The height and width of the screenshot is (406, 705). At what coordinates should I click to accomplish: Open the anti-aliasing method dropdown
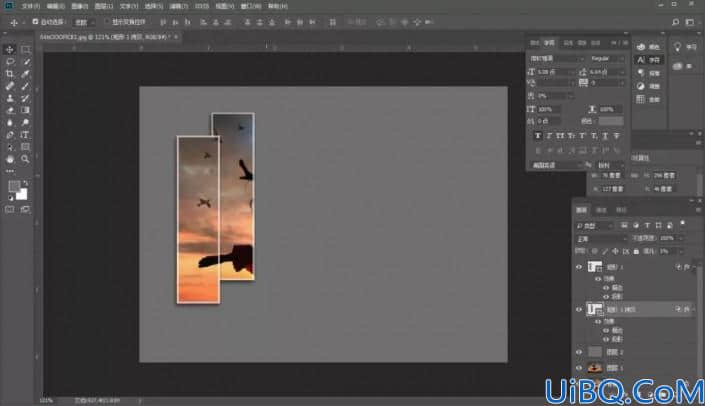pyautogui.click(x=610, y=165)
